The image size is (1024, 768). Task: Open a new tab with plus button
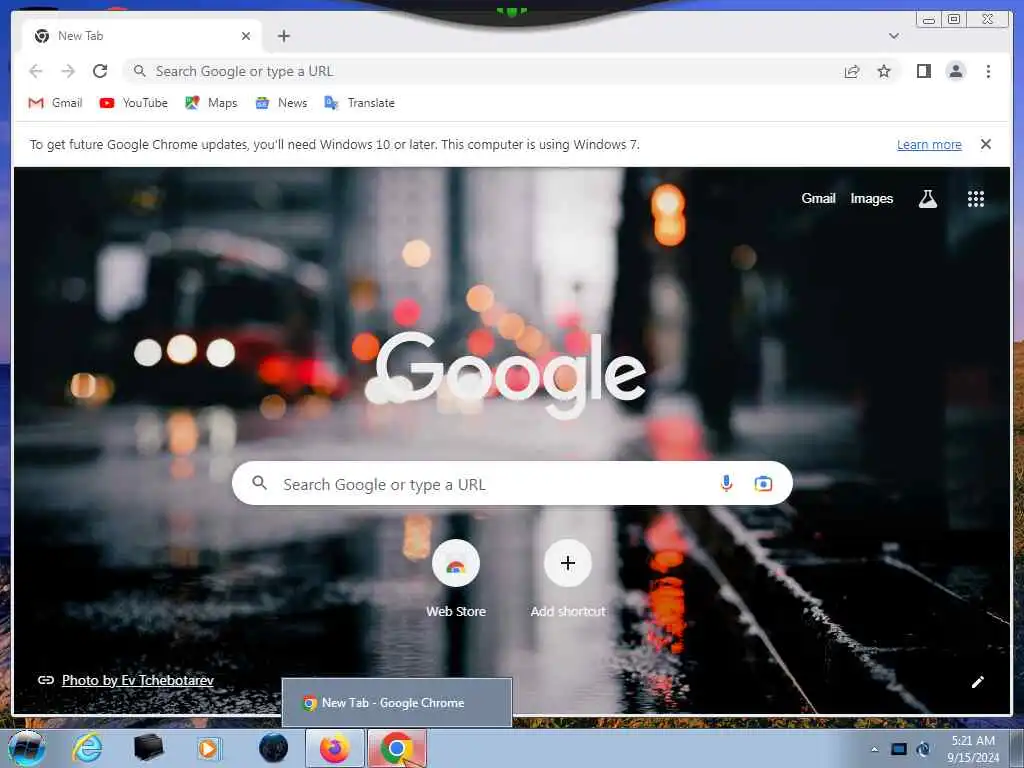283,36
